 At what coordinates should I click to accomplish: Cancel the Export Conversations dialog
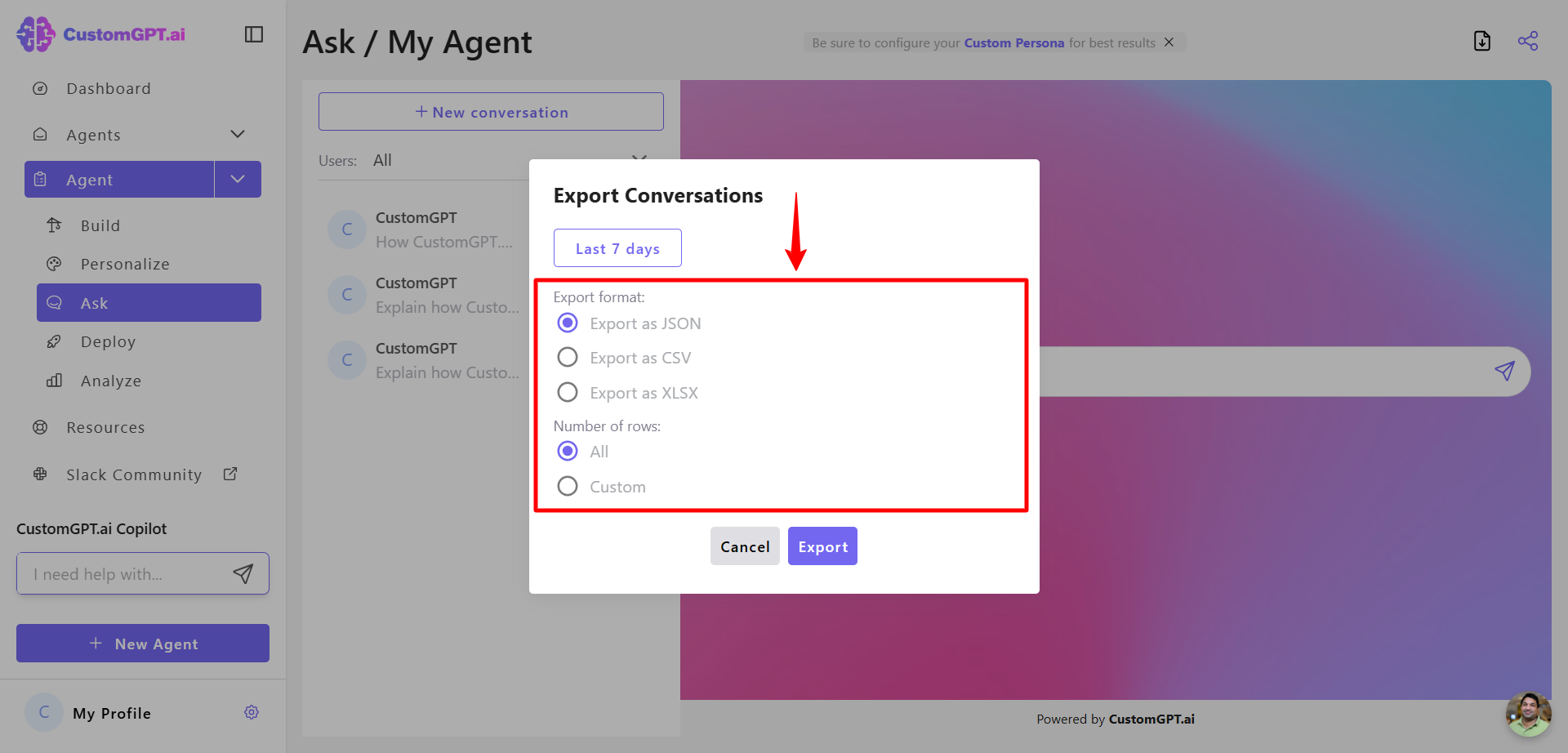tap(745, 546)
